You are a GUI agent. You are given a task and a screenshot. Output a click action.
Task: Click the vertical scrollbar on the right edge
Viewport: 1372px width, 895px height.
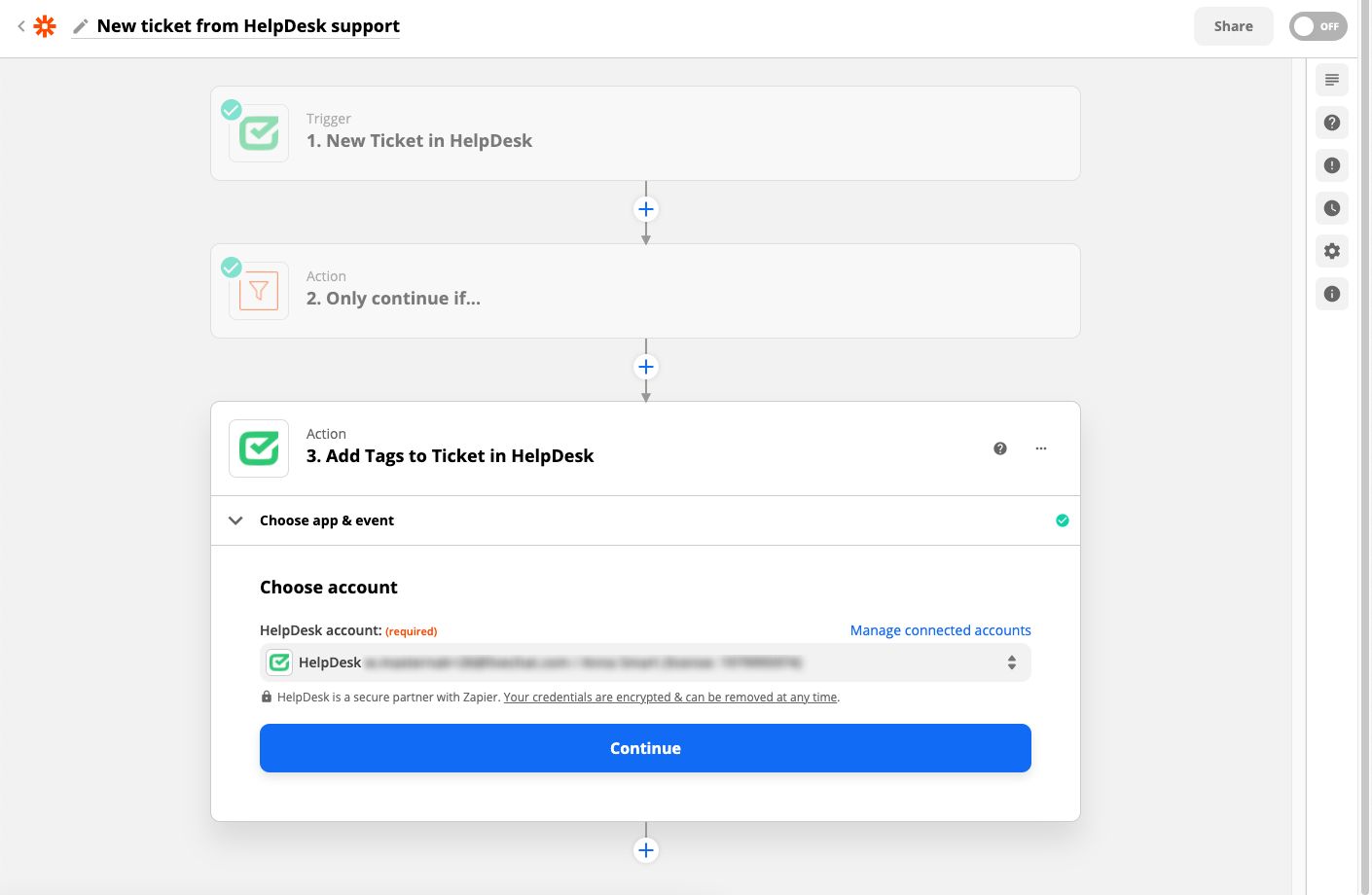[1365, 447]
